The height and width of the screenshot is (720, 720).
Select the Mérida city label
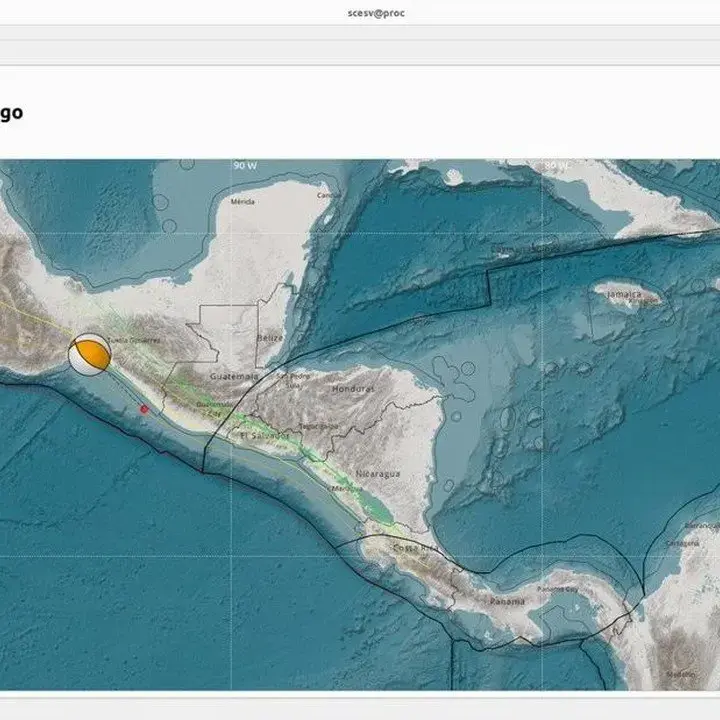tap(242, 202)
